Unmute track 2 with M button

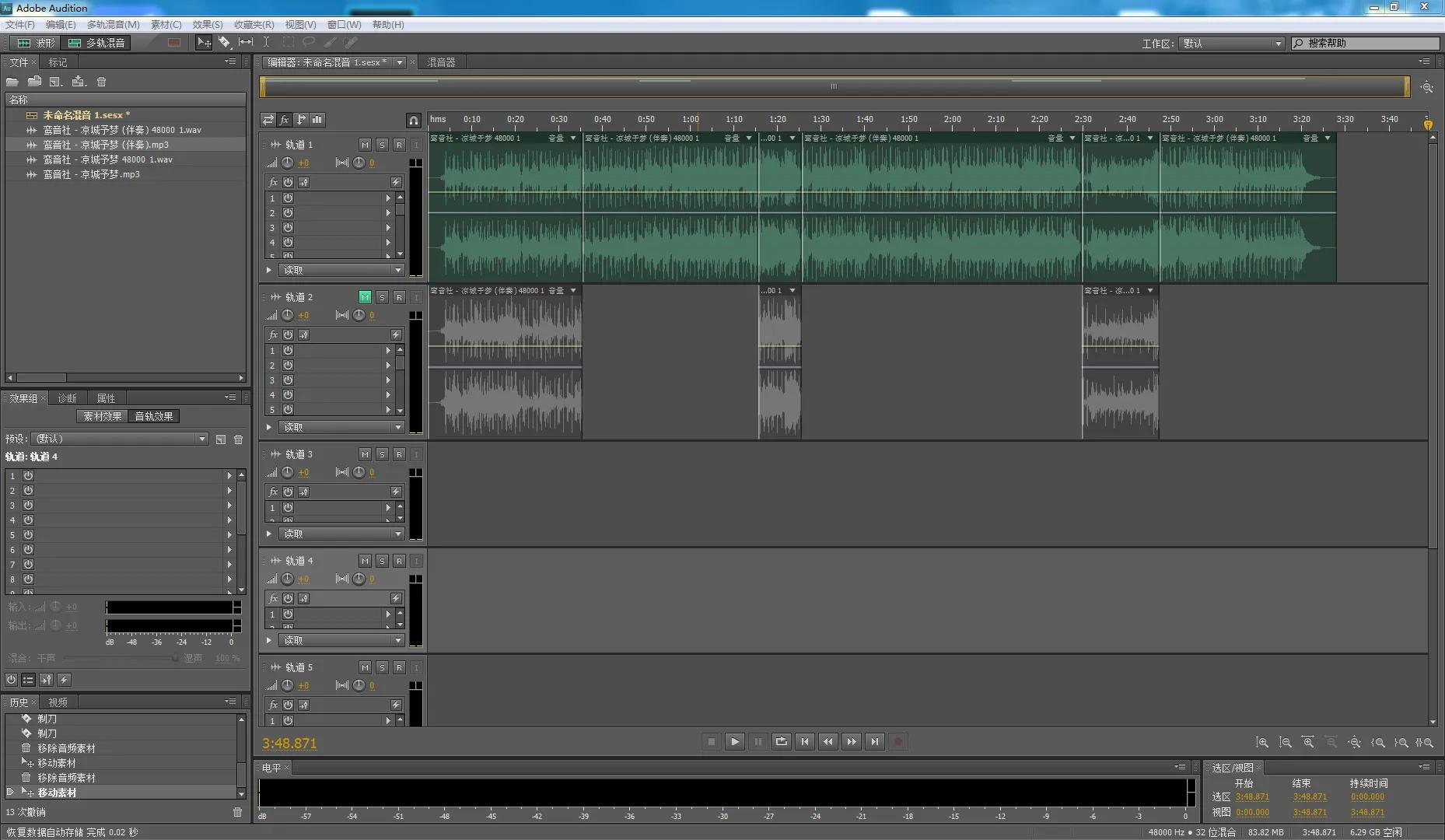click(x=365, y=297)
